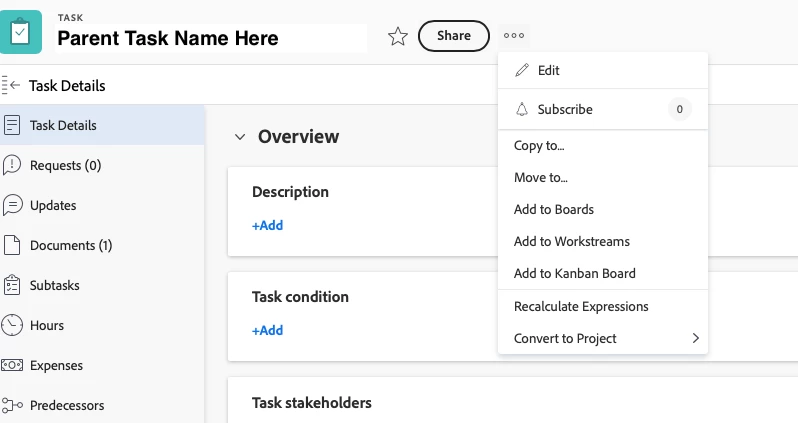Open Requests (0) section

tap(65, 165)
